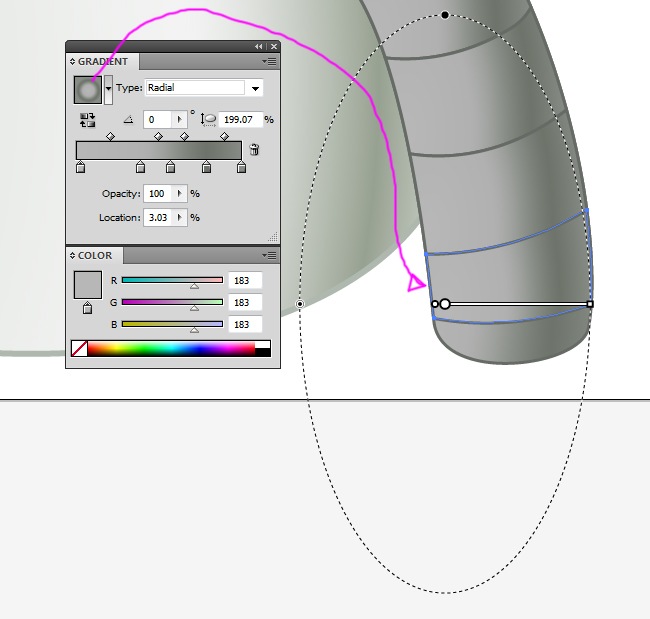Select the first gradient color stop
Screen dimensions: 650x619
point(80,167)
